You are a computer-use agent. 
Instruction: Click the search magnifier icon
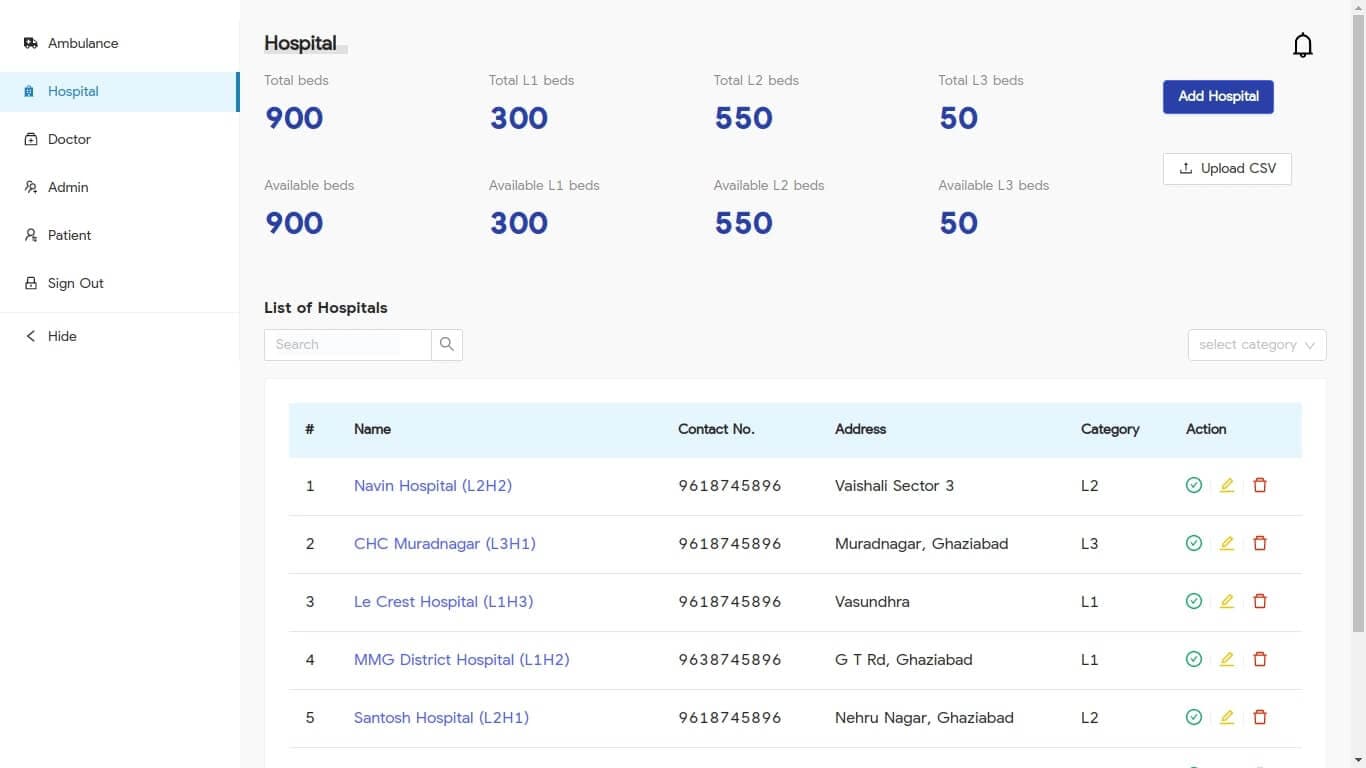(x=447, y=344)
